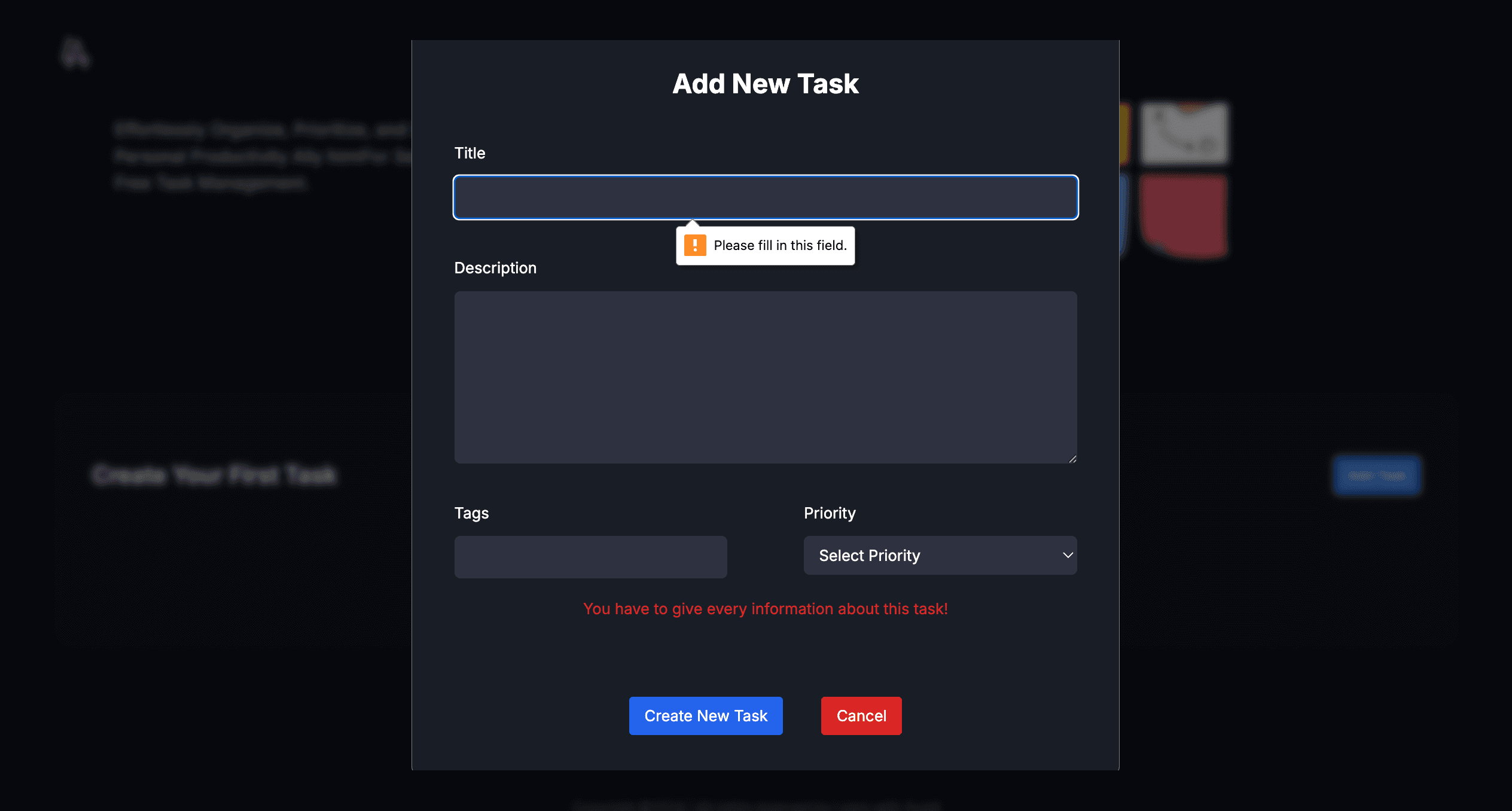Click the Description label

pyautogui.click(x=495, y=267)
